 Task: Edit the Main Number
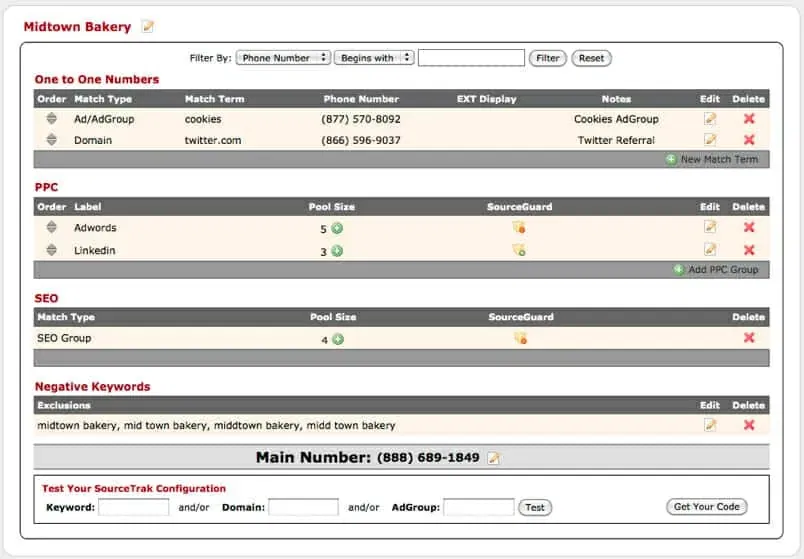coord(493,458)
